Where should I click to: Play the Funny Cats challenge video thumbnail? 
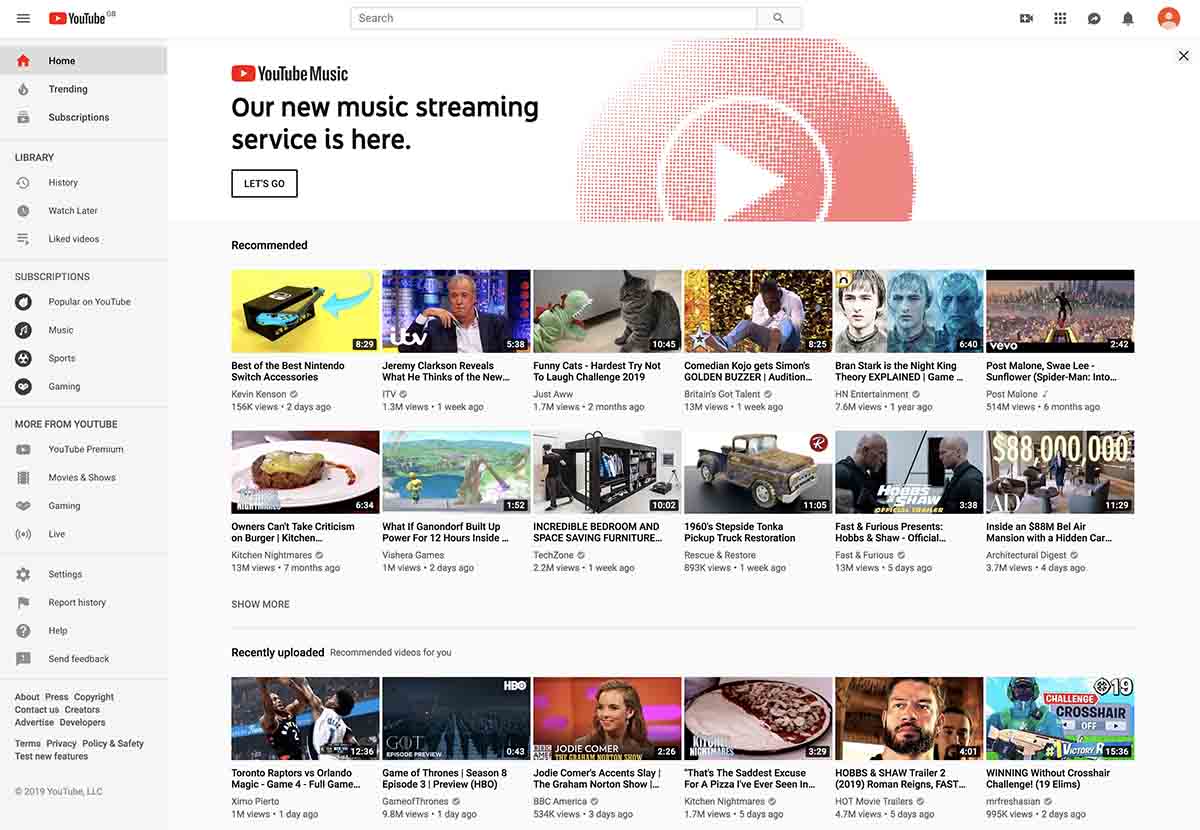pos(607,310)
